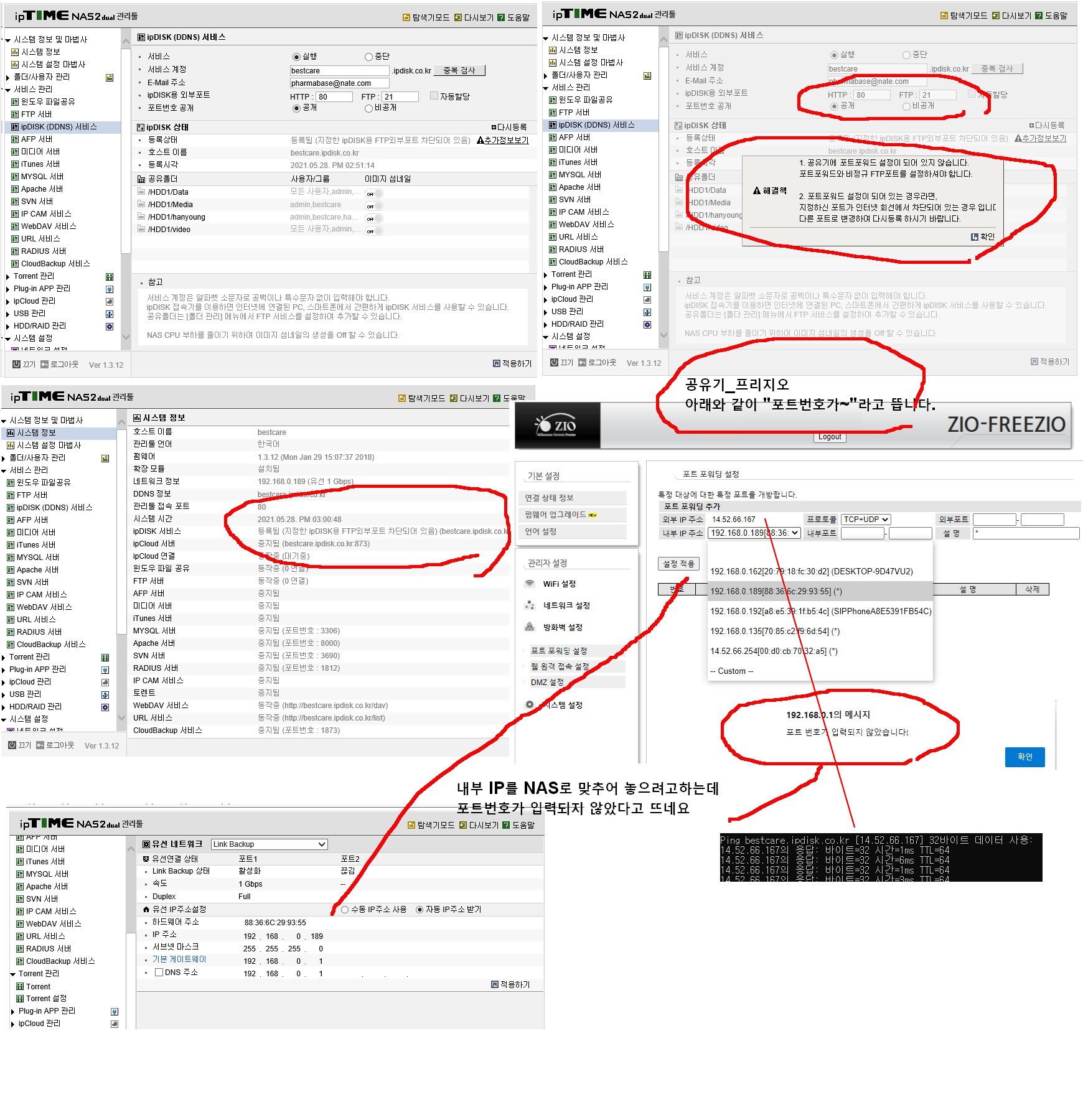Select 비공개 port radio in top-left window
The image size is (1083, 1120).
369,108
